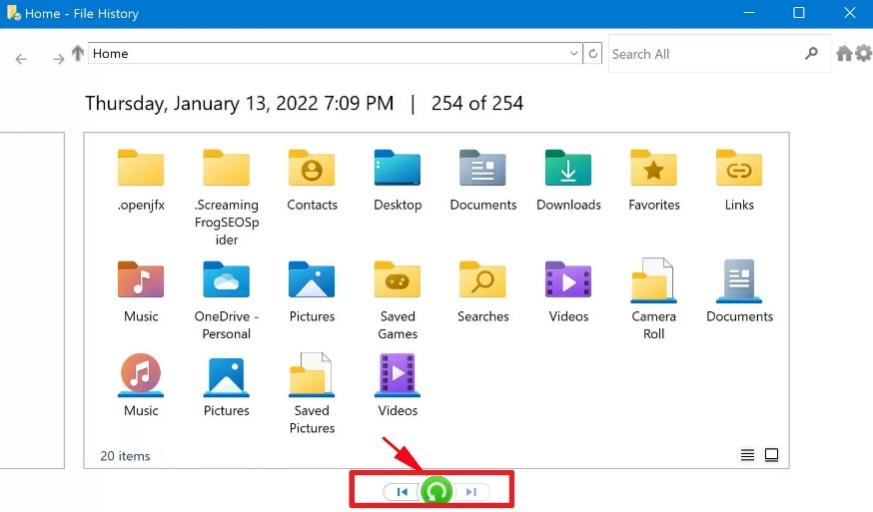Viewport: 873px width, 512px height.
Task: Open the Downloads folder
Action: click(568, 181)
